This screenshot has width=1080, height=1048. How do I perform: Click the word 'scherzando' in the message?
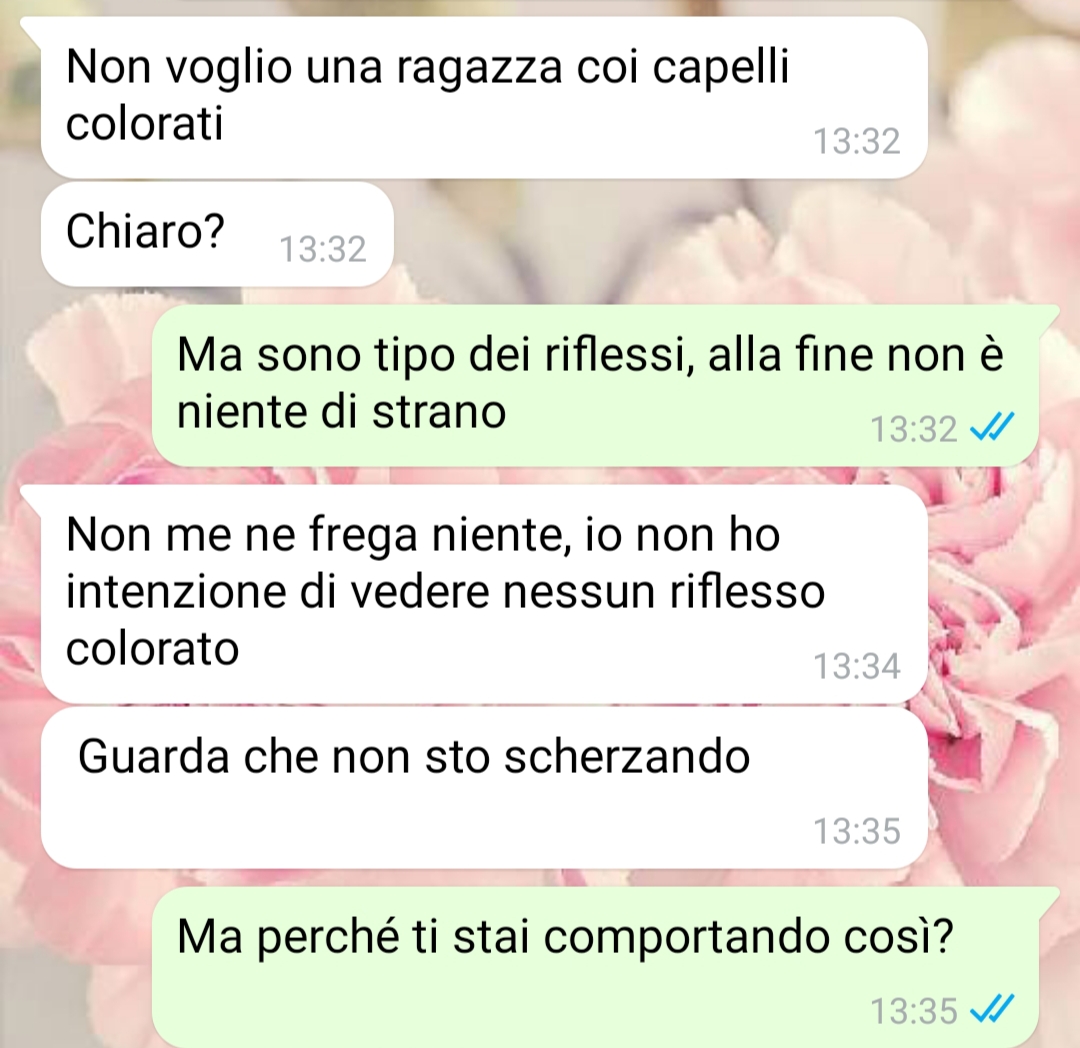627,756
